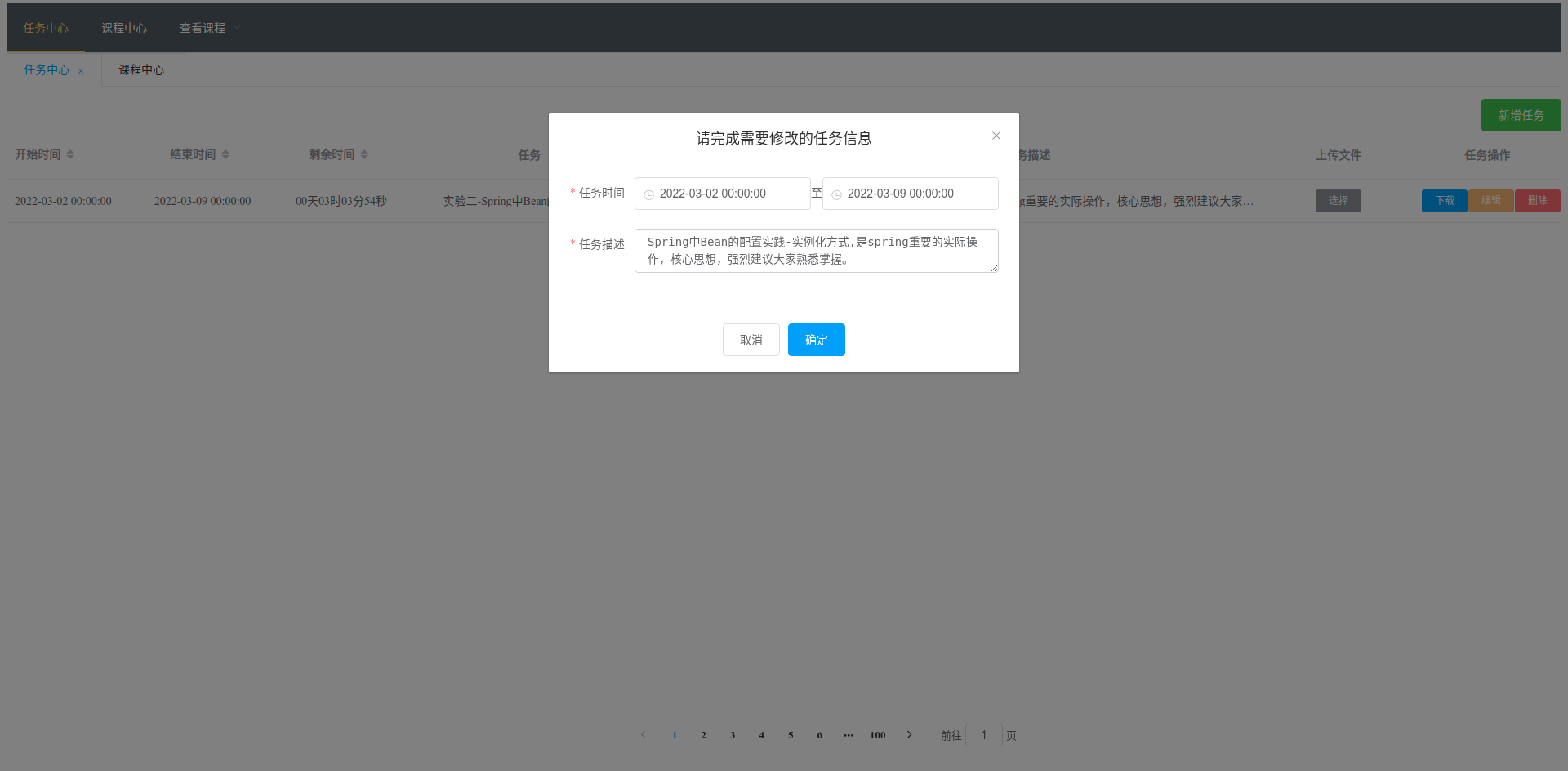Viewport: 1568px width, 771px height.
Task: Close the task edit dialog with X
Action: click(x=996, y=136)
